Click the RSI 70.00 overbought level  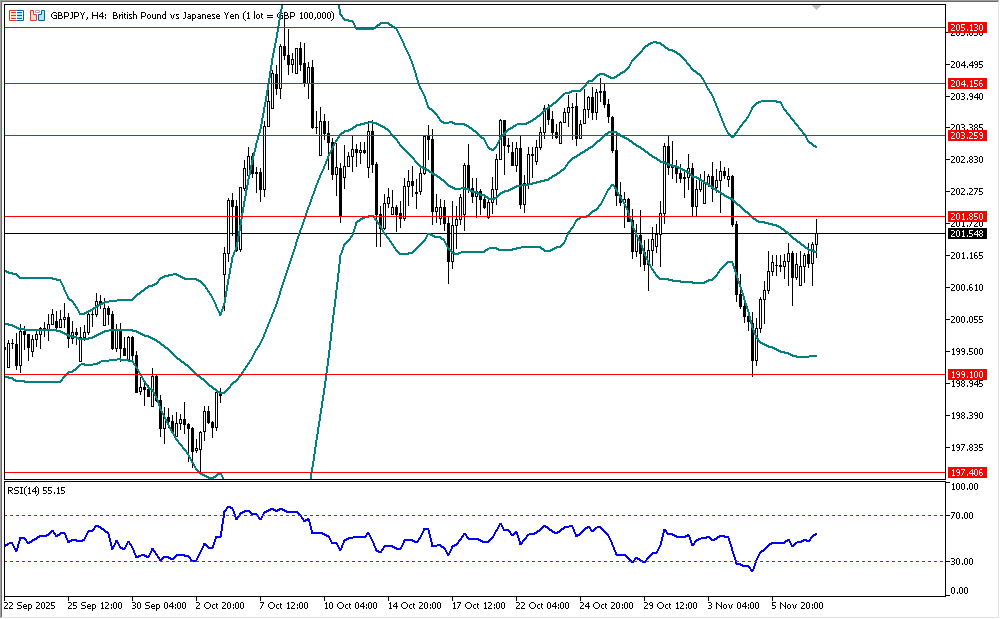coord(963,516)
